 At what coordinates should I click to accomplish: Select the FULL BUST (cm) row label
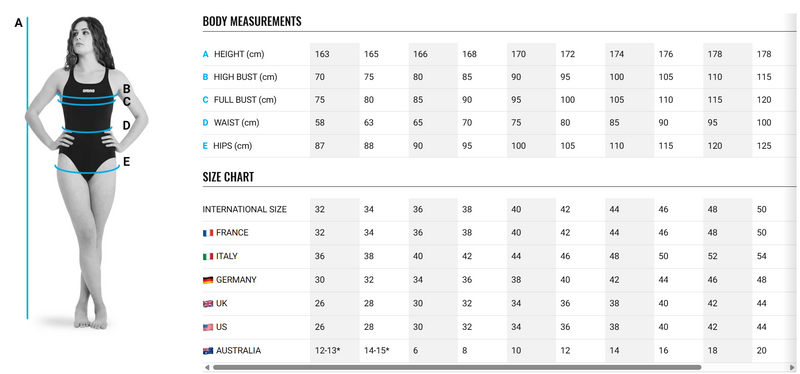pyautogui.click(x=245, y=100)
